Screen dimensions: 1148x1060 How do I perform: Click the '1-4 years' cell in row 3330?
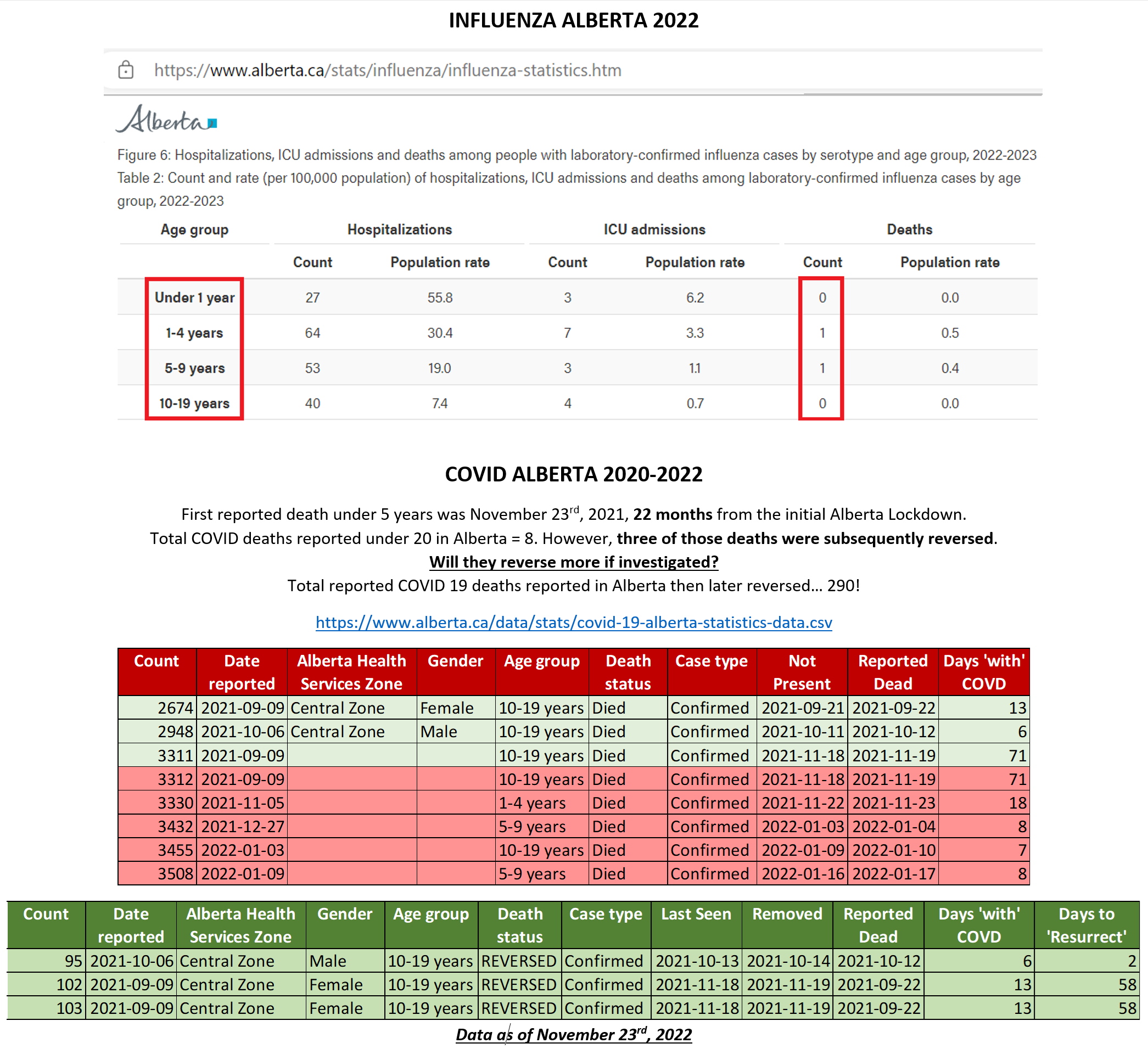tap(541, 803)
